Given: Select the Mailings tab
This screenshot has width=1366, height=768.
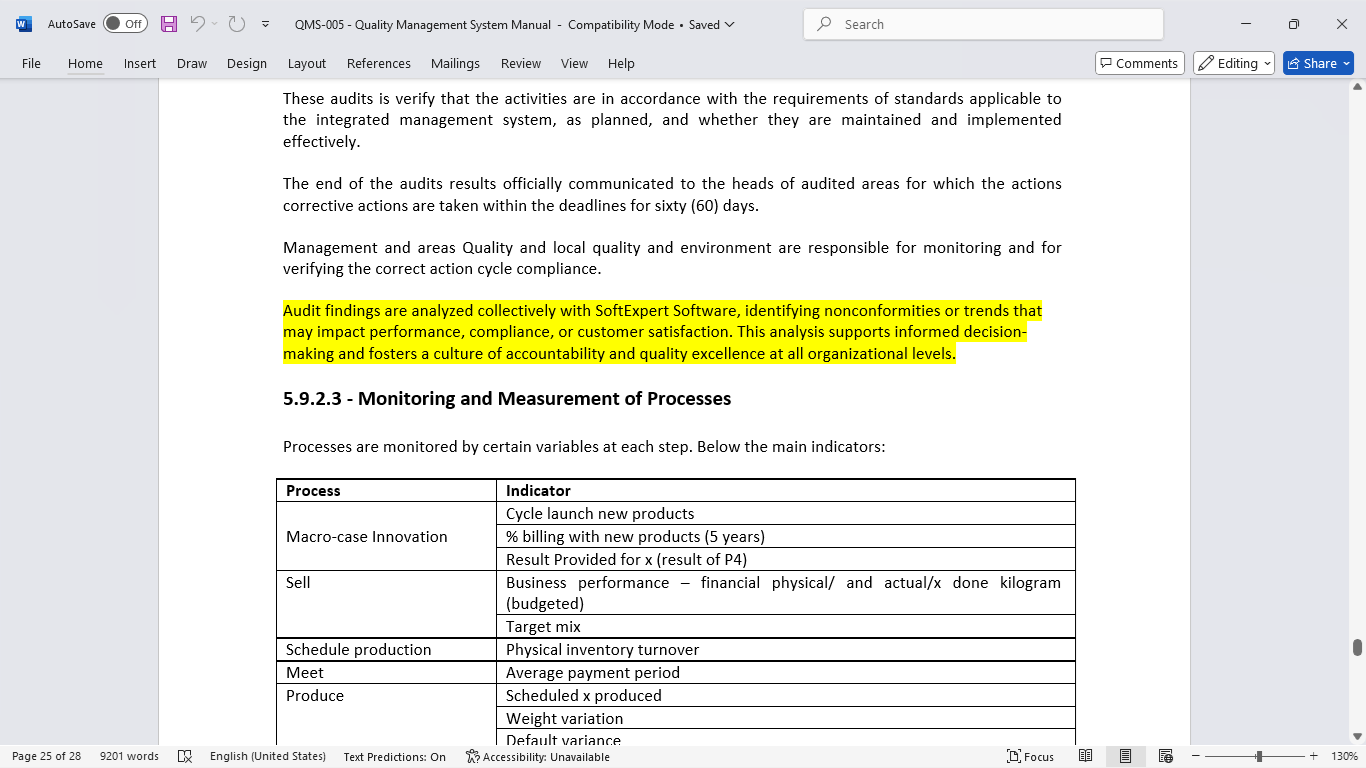Looking at the screenshot, I should pyautogui.click(x=455, y=63).
